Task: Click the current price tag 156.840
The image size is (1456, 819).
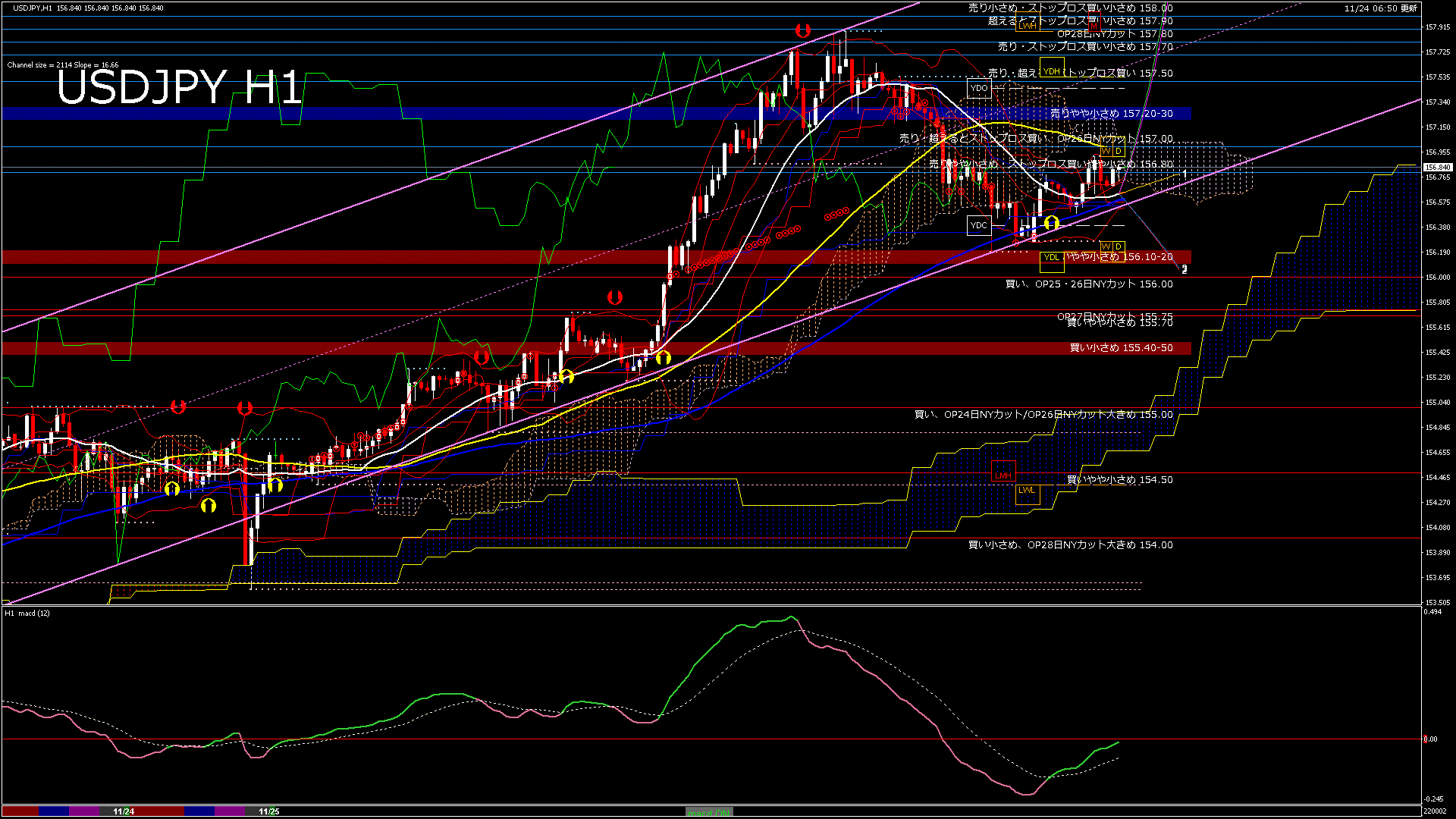Action: 1437,167
